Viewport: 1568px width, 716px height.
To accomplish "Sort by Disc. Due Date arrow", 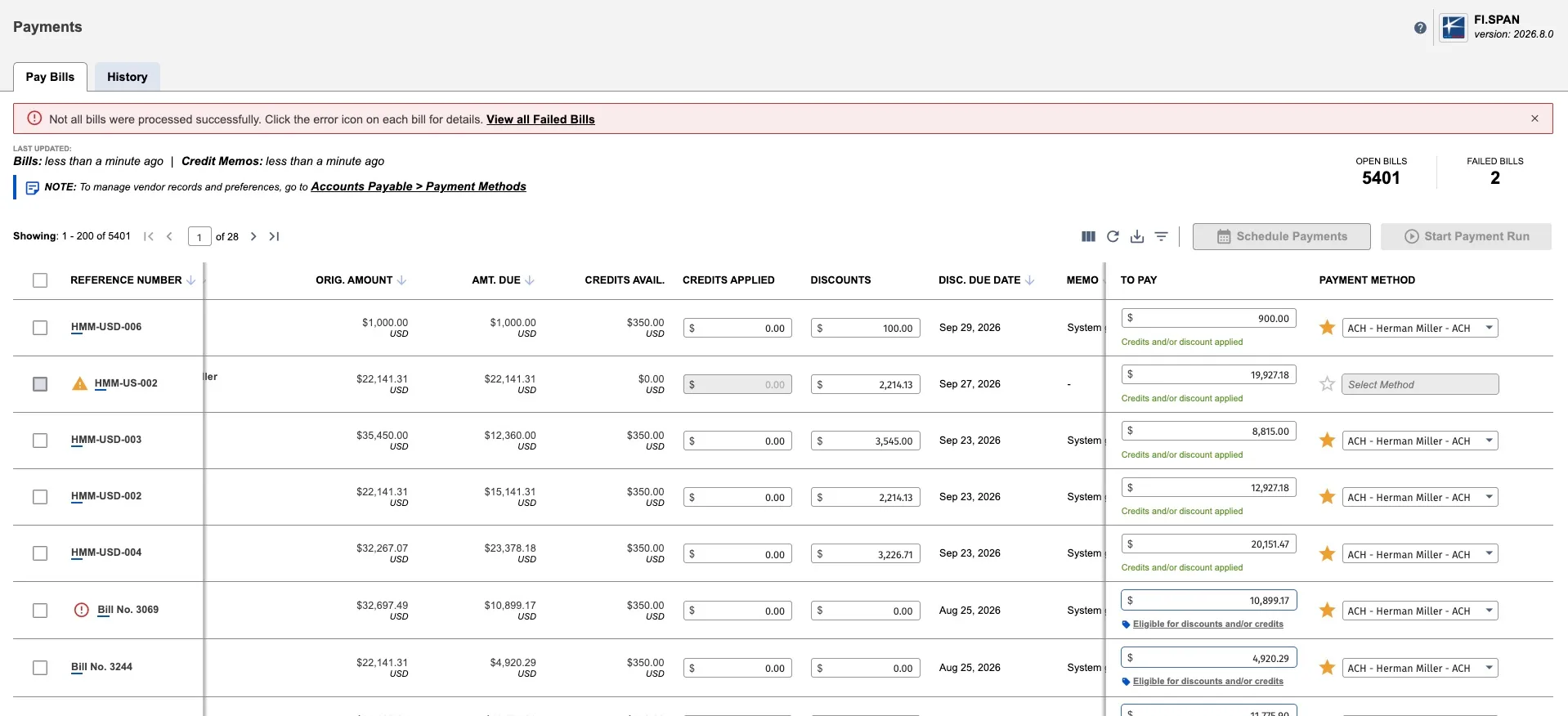I will pyautogui.click(x=1030, y=280).
